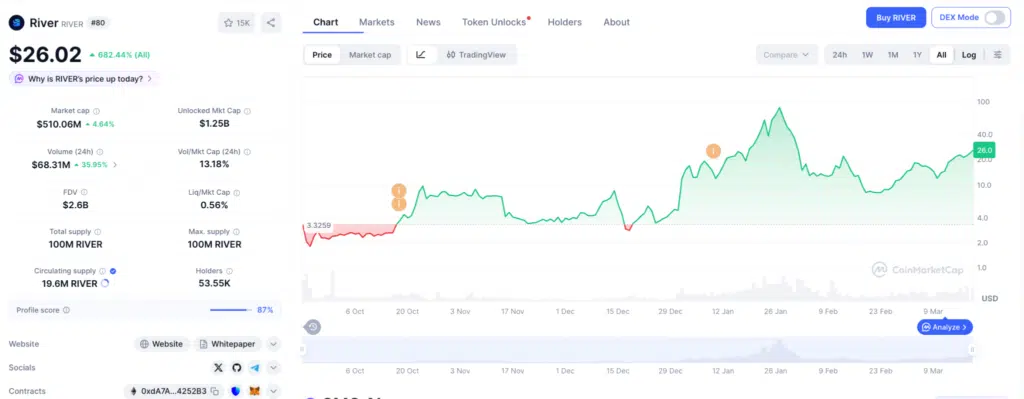
Task: Open Why is RIVER's price up today
Action: pyautogui.click(x=83, y=79)
